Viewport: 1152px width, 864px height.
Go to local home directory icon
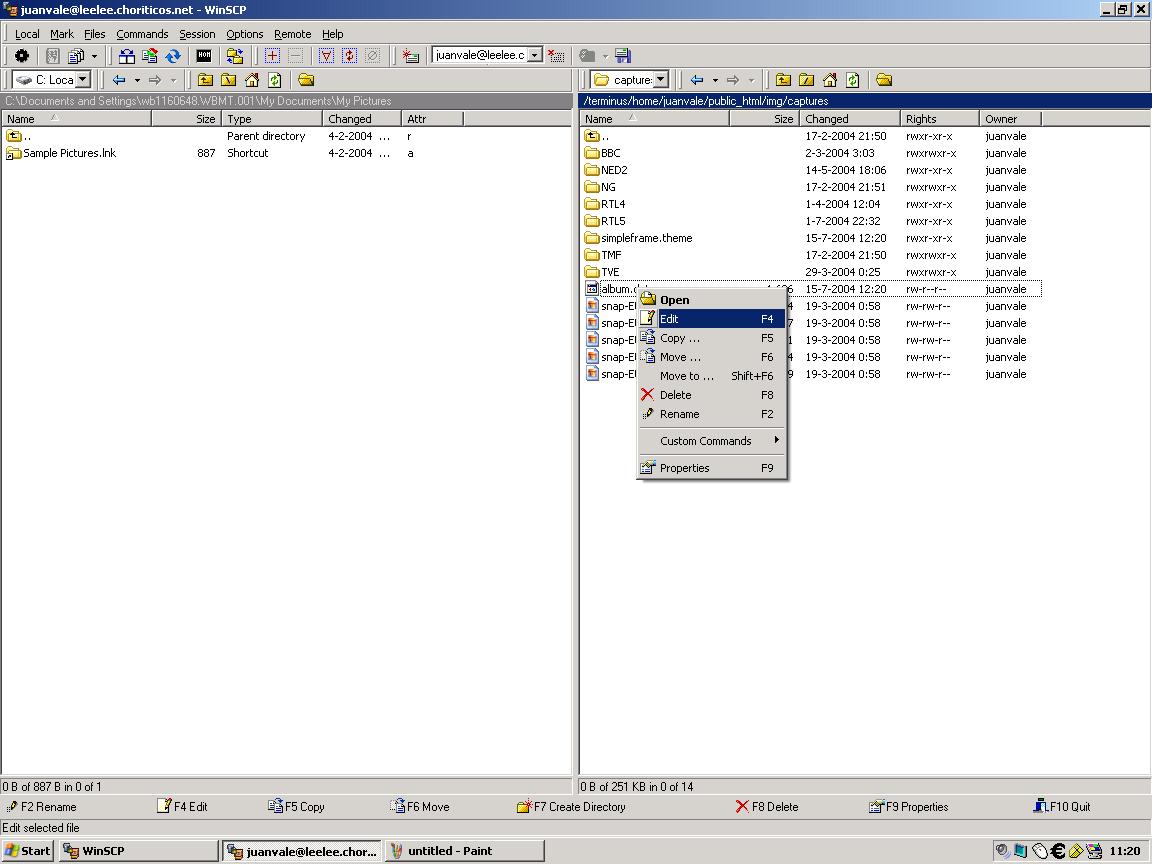tap(252, 80)
